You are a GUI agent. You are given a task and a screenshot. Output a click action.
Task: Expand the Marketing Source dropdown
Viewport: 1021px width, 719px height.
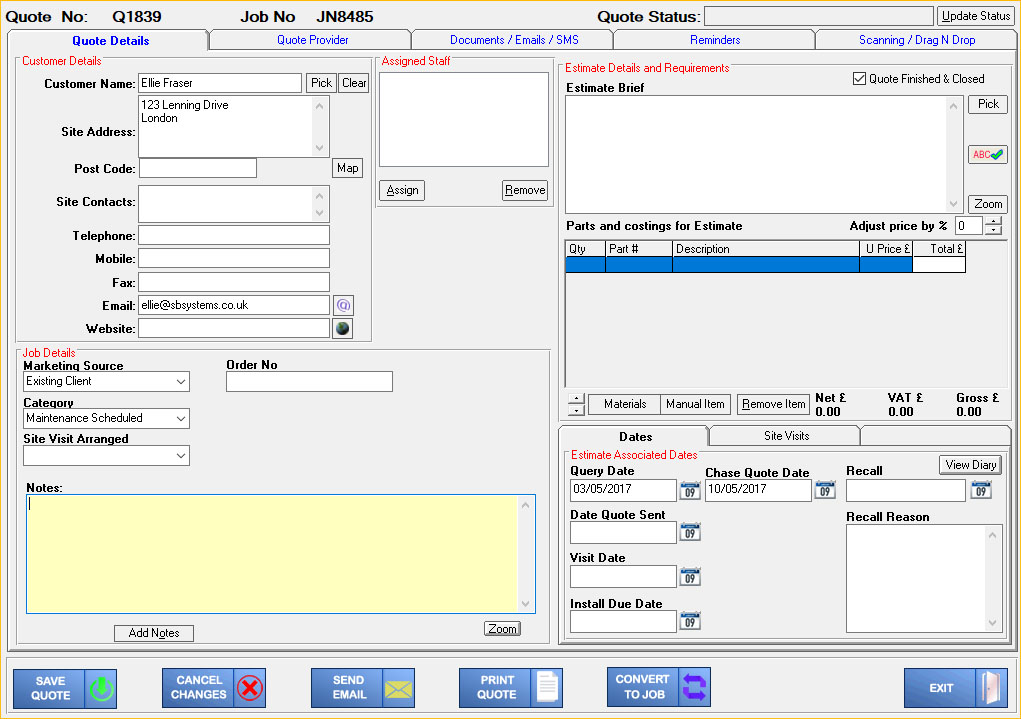pyautogui.click(x=181, y=382)
